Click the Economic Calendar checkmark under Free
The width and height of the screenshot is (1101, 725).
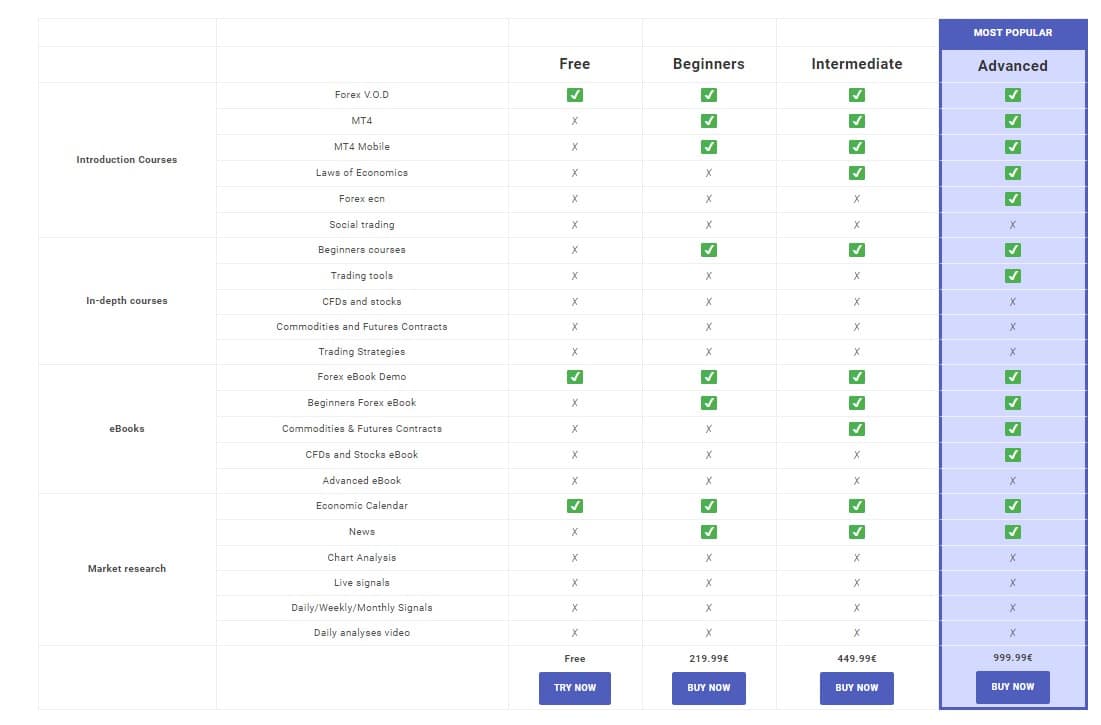tap(574, 506)
